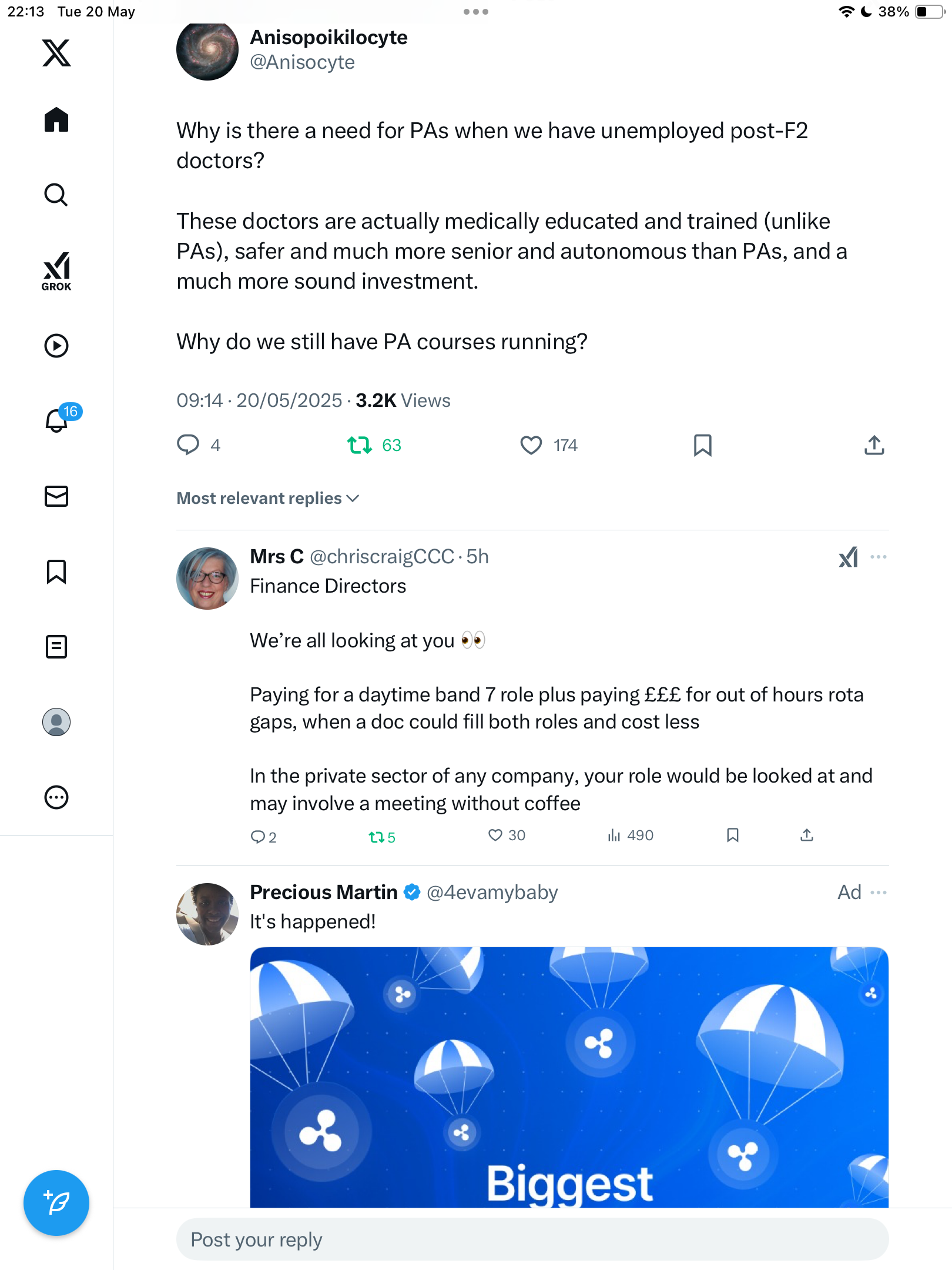
Task: Open the sidebar Bookmarks icon
Action: point(56,571)
